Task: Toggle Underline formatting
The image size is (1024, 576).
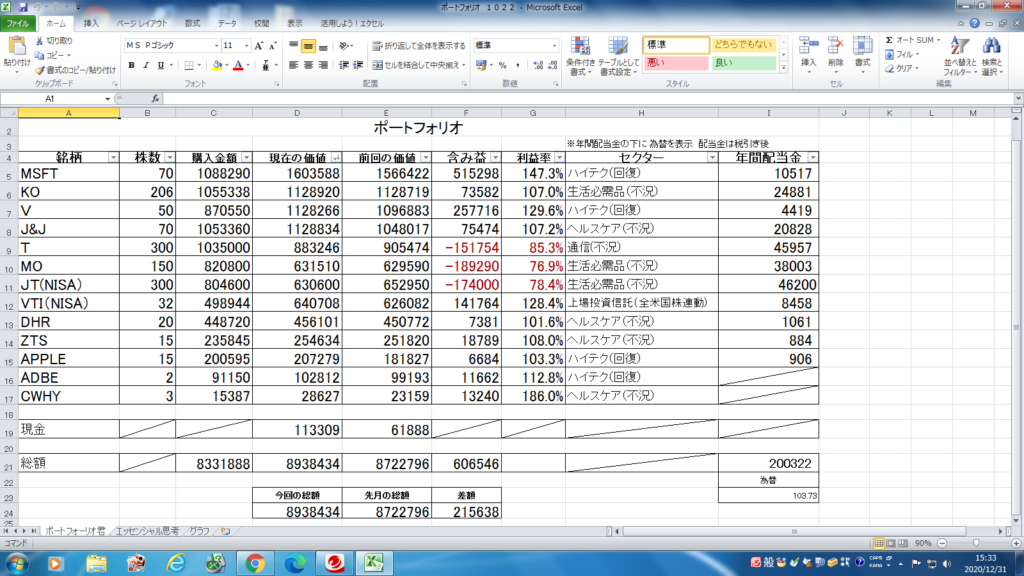Action: tap(161, 65)
